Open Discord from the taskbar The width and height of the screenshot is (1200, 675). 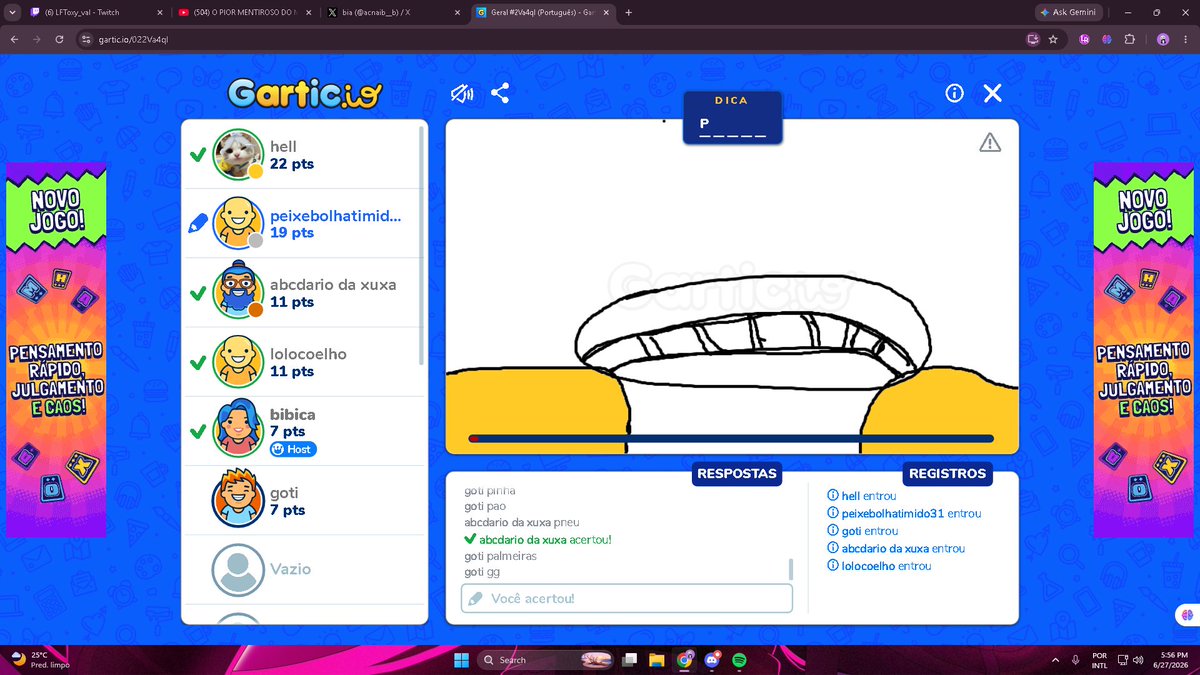[x=712, y=660]
